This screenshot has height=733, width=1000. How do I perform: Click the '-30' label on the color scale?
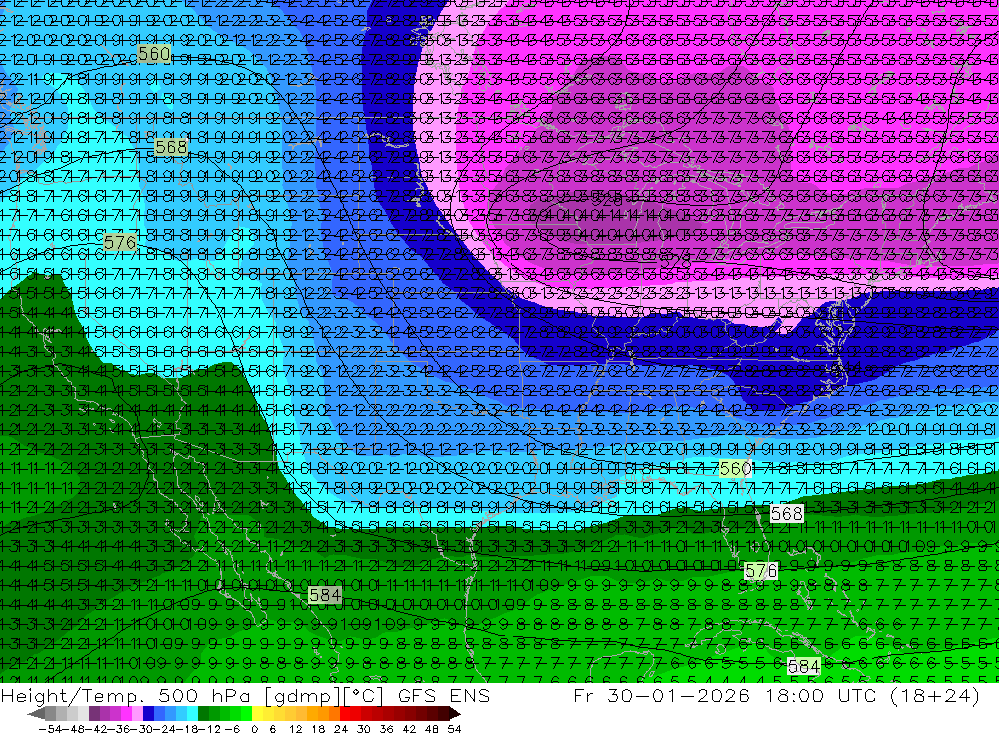[x=142, y=729]
